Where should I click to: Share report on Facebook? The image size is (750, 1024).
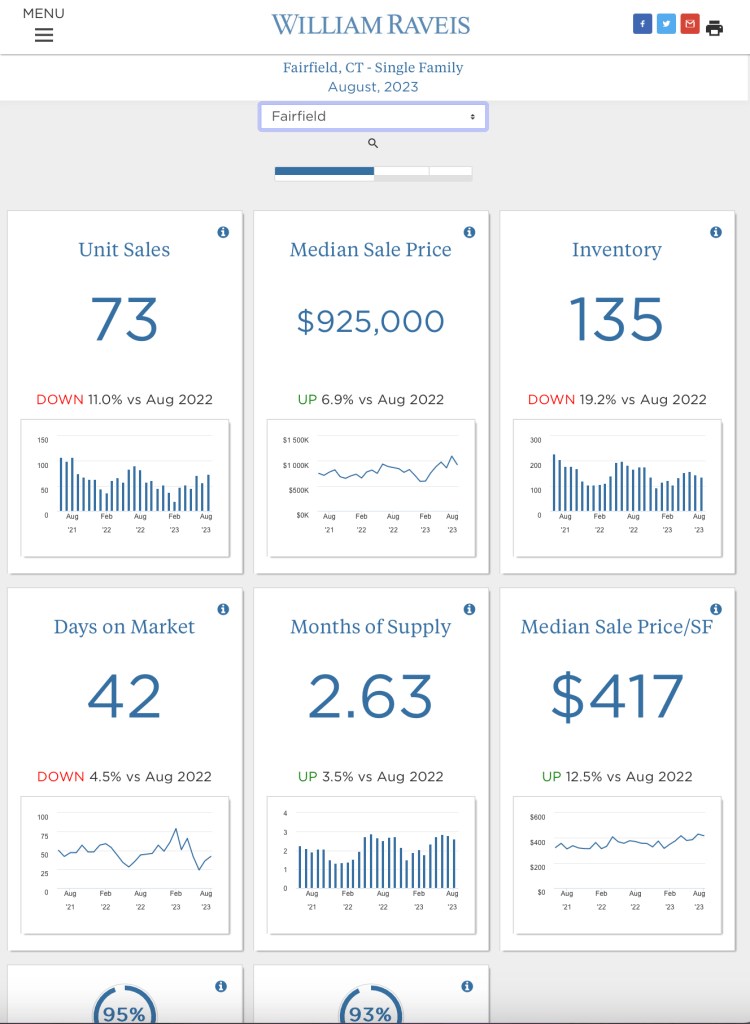coord(642,24)
